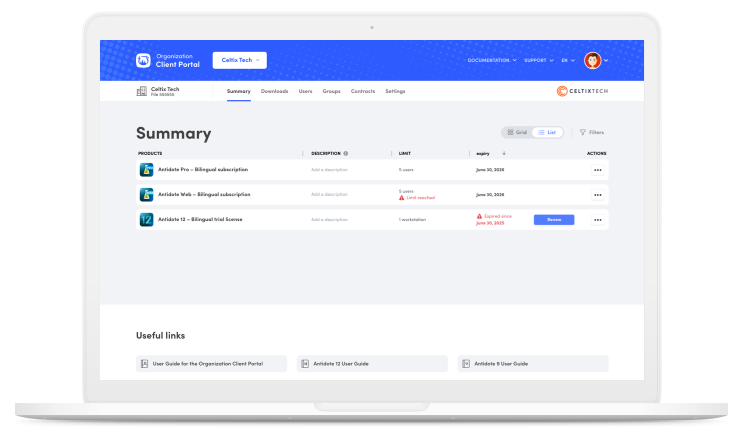Expand the Documentation menu
Image resolution: width=750 pixels, height=438 pixels.
(x=492, y=60)
